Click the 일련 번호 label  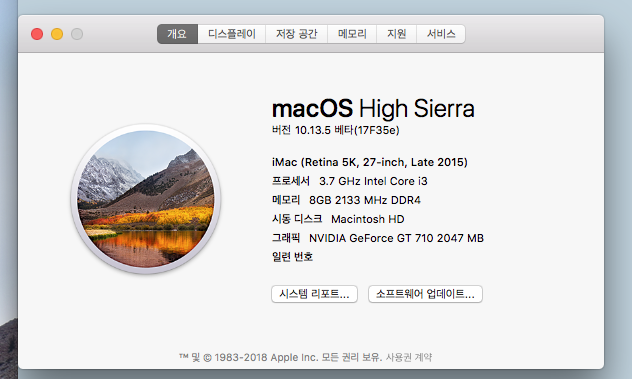coord(292,257)
